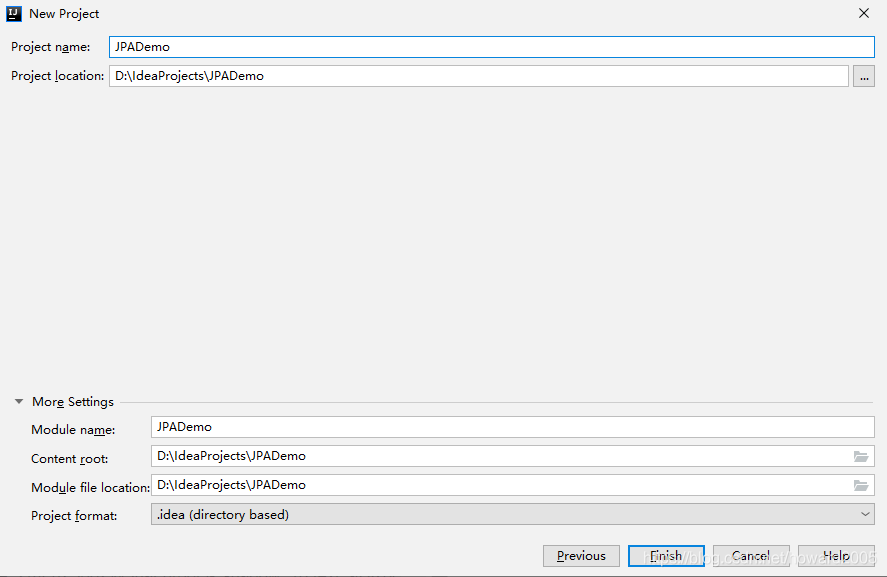Viewport: 887px width, 577px height.
Task: Cancel the New Project wizard
Action: [751, 556]
